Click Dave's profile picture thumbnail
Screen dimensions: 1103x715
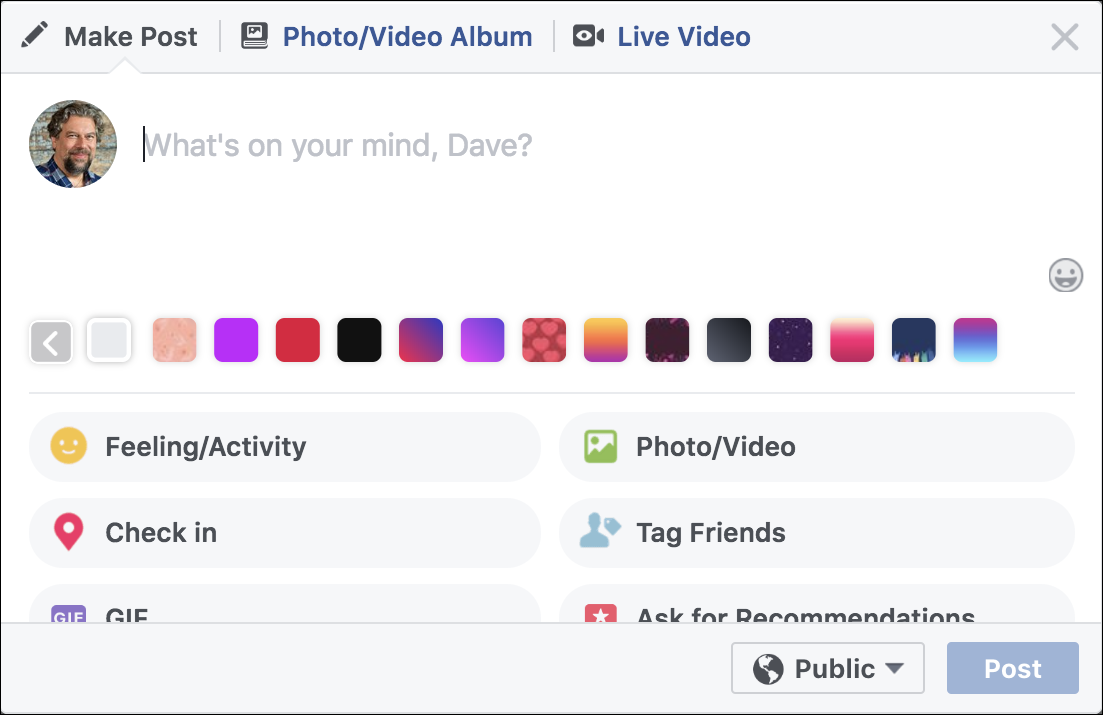click(73, 144)
